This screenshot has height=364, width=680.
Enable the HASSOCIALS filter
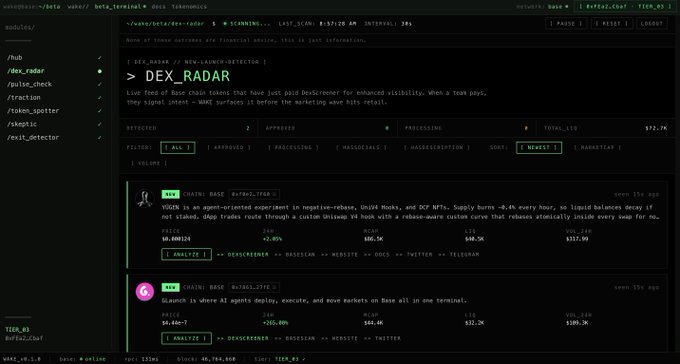pos(361,148)
